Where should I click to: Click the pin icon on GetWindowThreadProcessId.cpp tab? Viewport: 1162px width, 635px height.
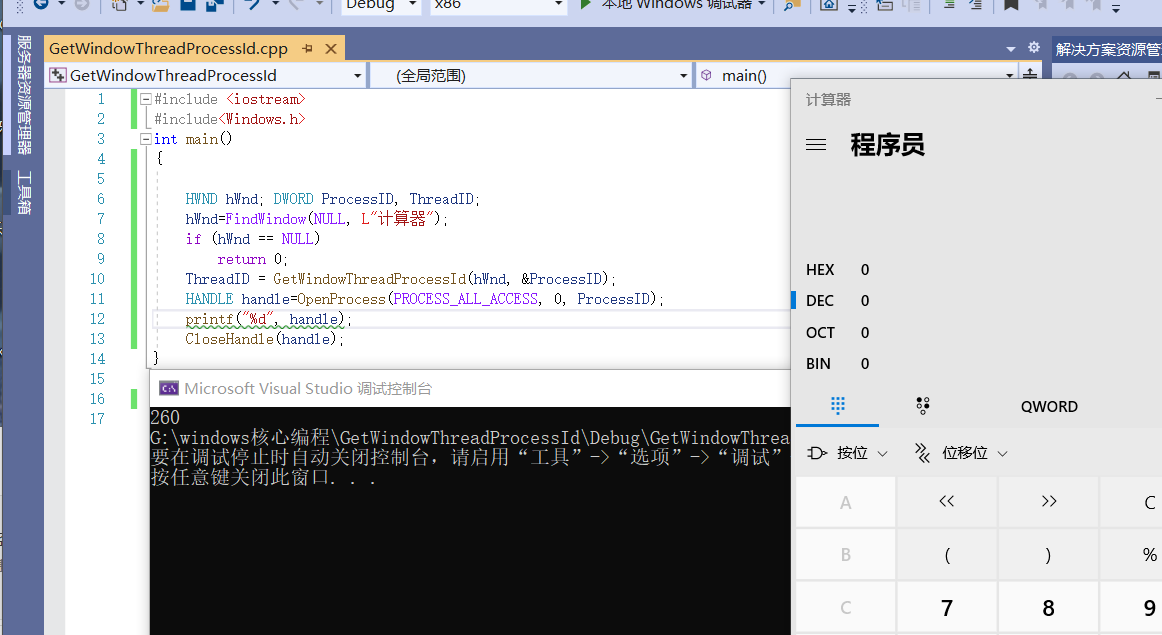[307, 49]
